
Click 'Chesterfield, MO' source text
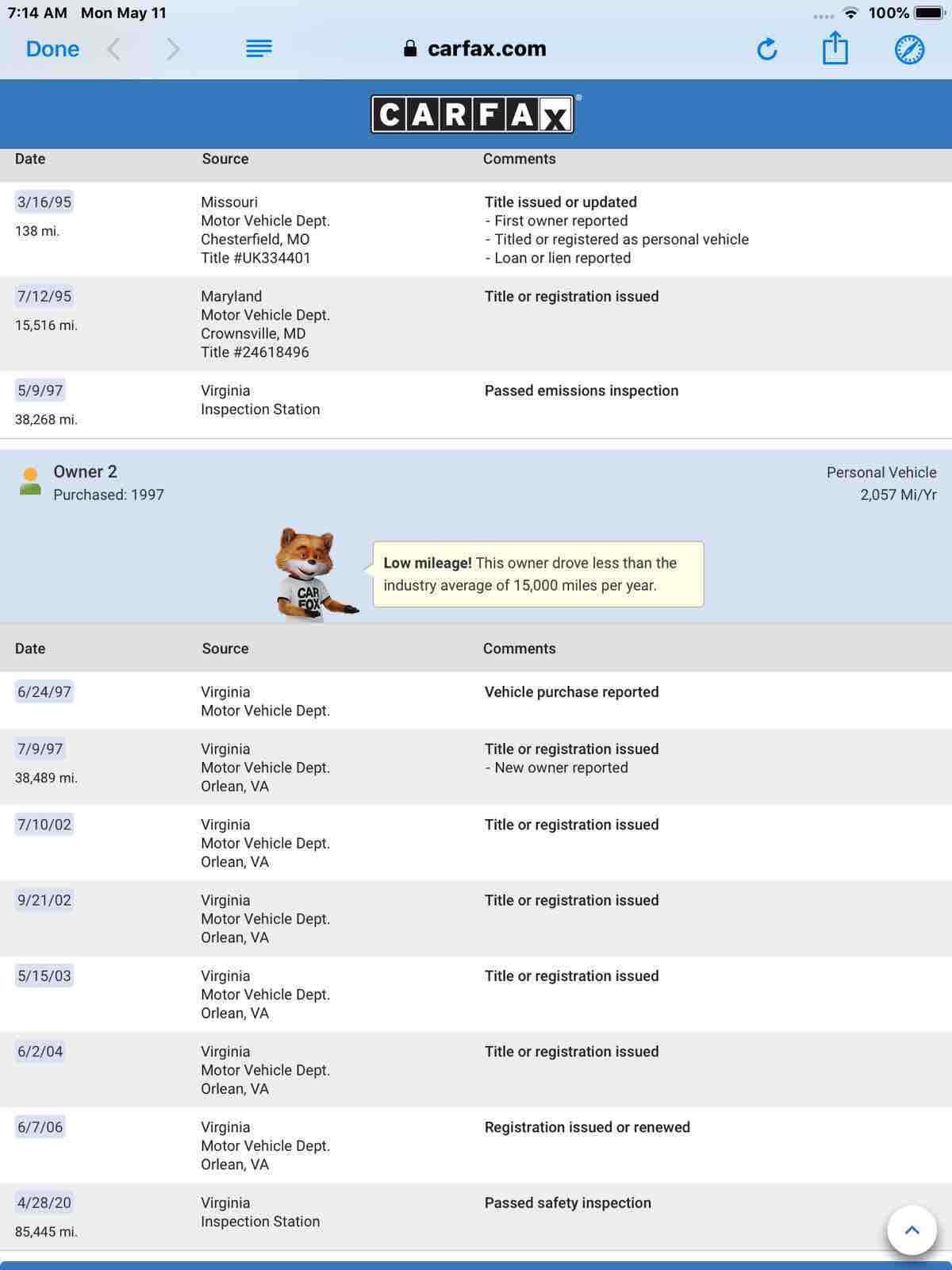(x=255, y=239)
